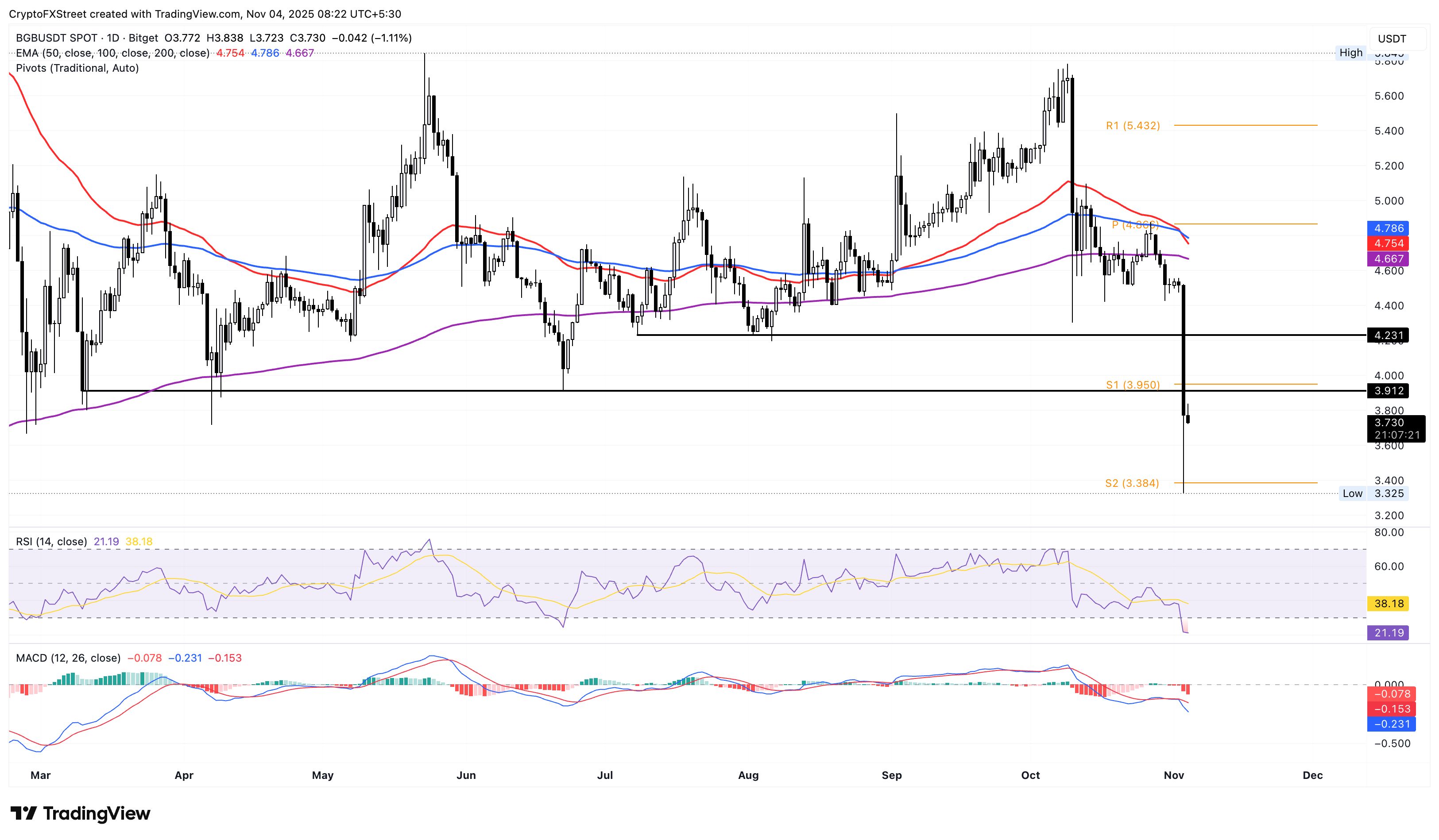The height and width of the screenshot is (840, 1439).
Task: Click the purple 21.19 RSI value tag
Action: click(1388, 633)
